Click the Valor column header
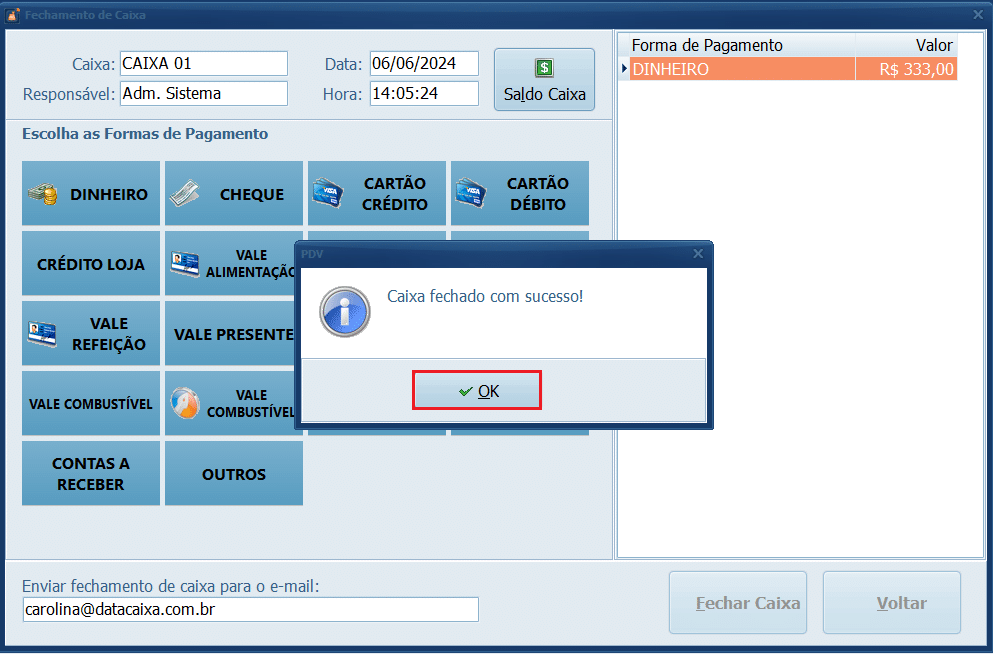This screenshot has height=654, width=993. [x=907, y=45]
